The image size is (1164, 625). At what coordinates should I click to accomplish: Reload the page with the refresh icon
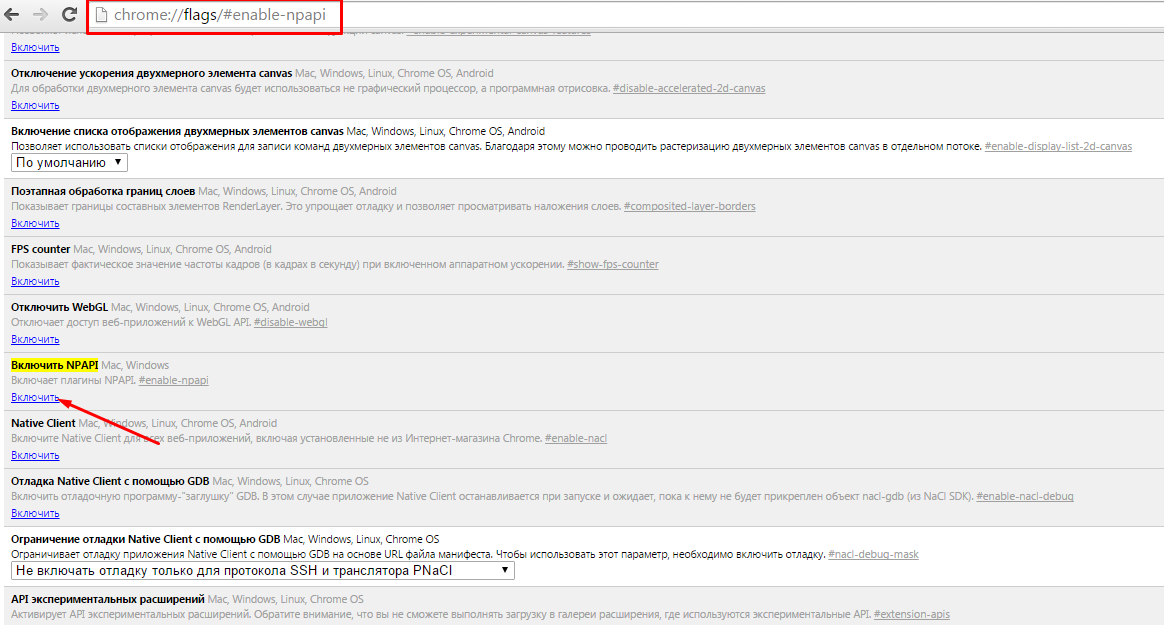point(69,14)
